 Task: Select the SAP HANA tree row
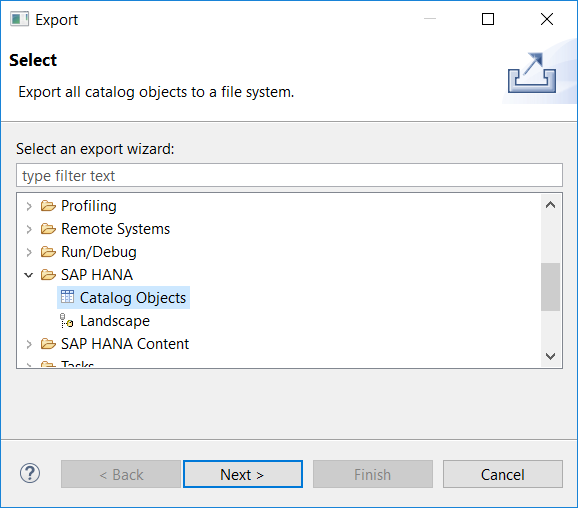[97, 275]
